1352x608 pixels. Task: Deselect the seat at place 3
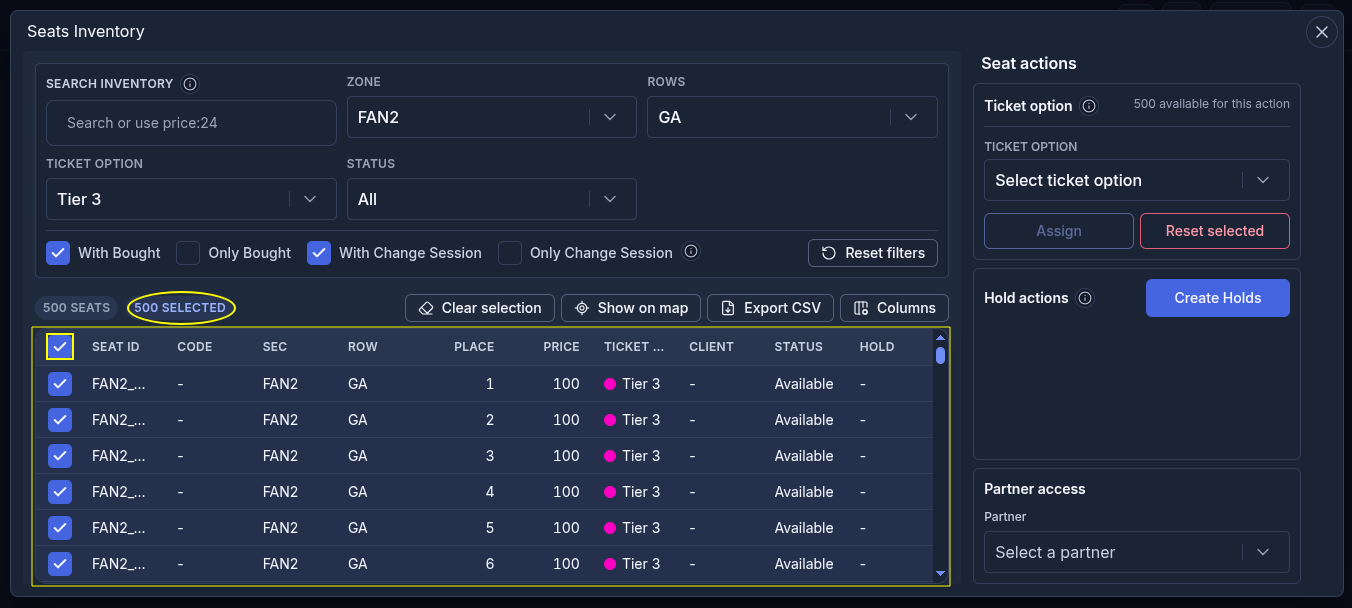coord(60,456)
